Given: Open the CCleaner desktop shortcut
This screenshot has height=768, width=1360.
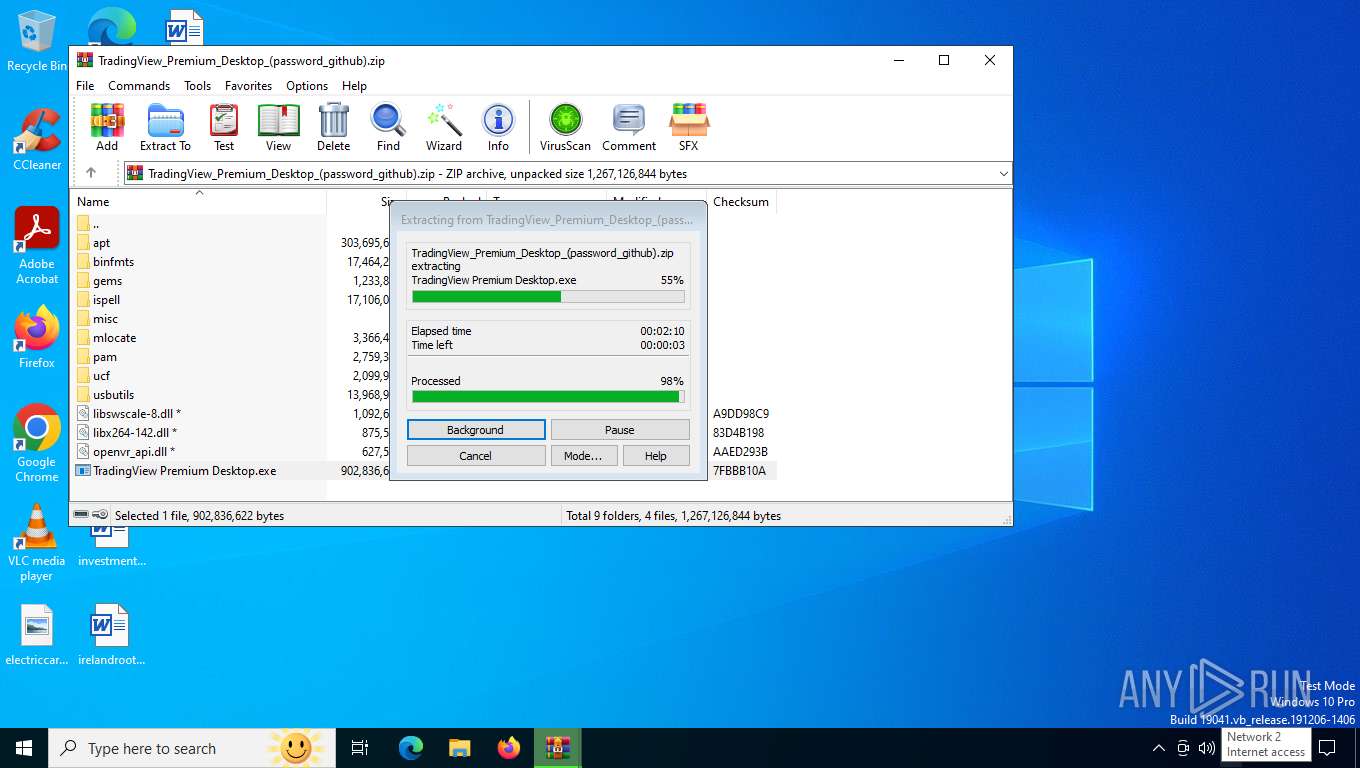Looking at the screenshot, I should 37,140.
